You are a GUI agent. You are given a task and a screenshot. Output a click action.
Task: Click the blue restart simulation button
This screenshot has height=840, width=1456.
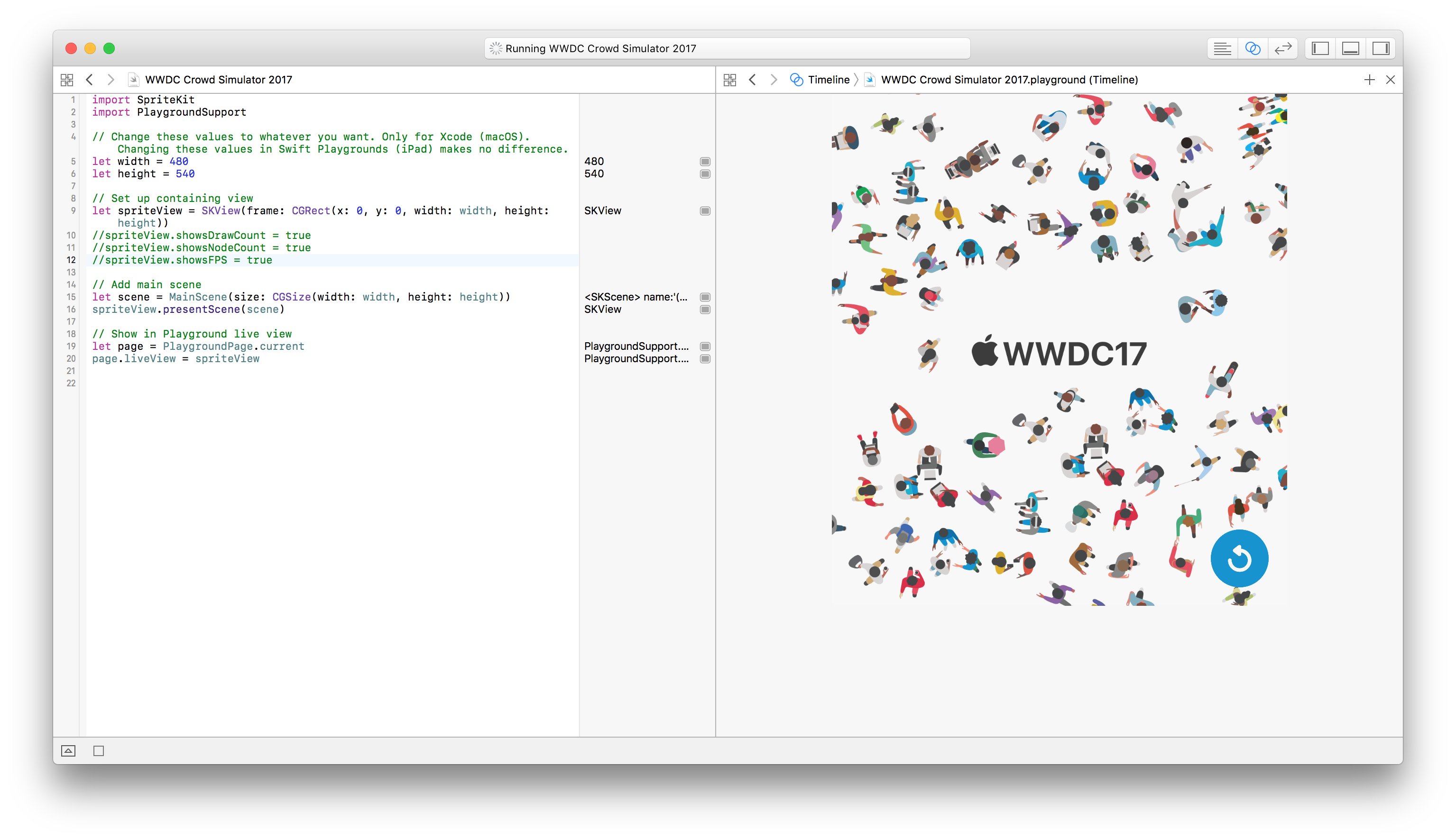1239,558
